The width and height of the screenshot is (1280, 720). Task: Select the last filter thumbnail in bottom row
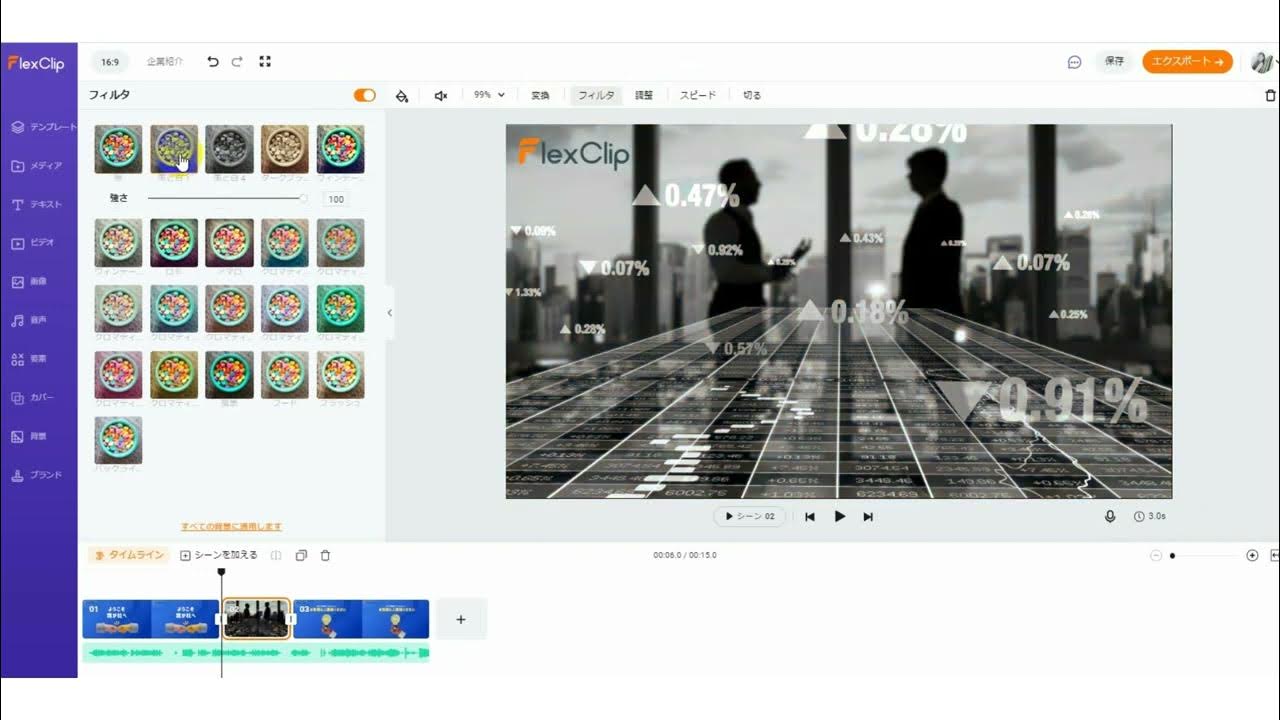(x=118, y=441)
